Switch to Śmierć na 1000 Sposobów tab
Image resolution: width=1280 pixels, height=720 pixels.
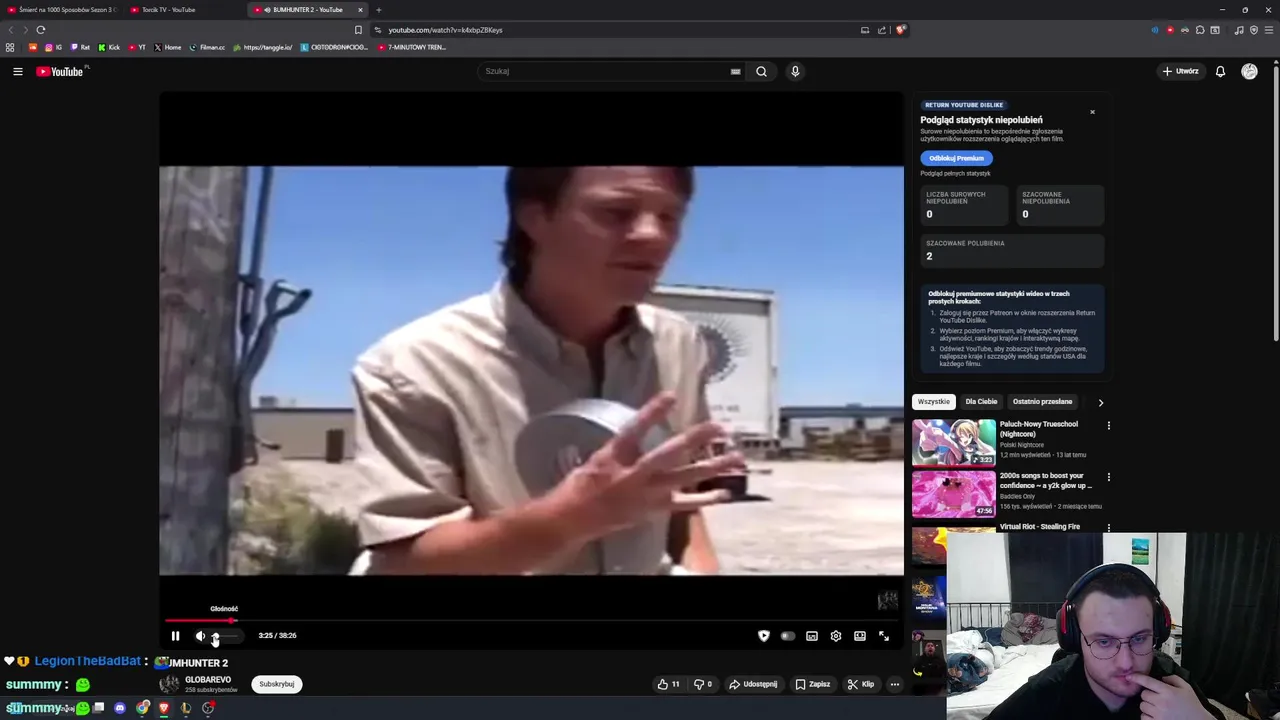(62, 10)
